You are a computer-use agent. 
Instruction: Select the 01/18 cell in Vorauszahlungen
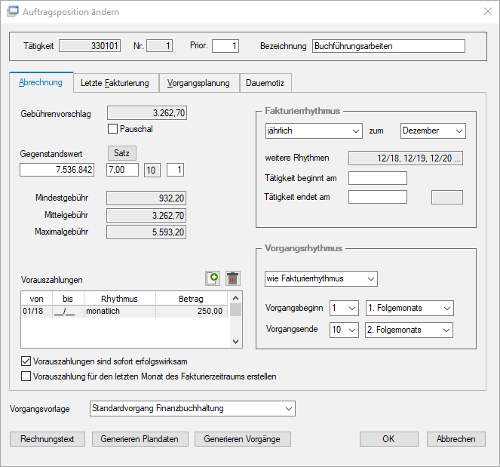(x=36, y=311)
